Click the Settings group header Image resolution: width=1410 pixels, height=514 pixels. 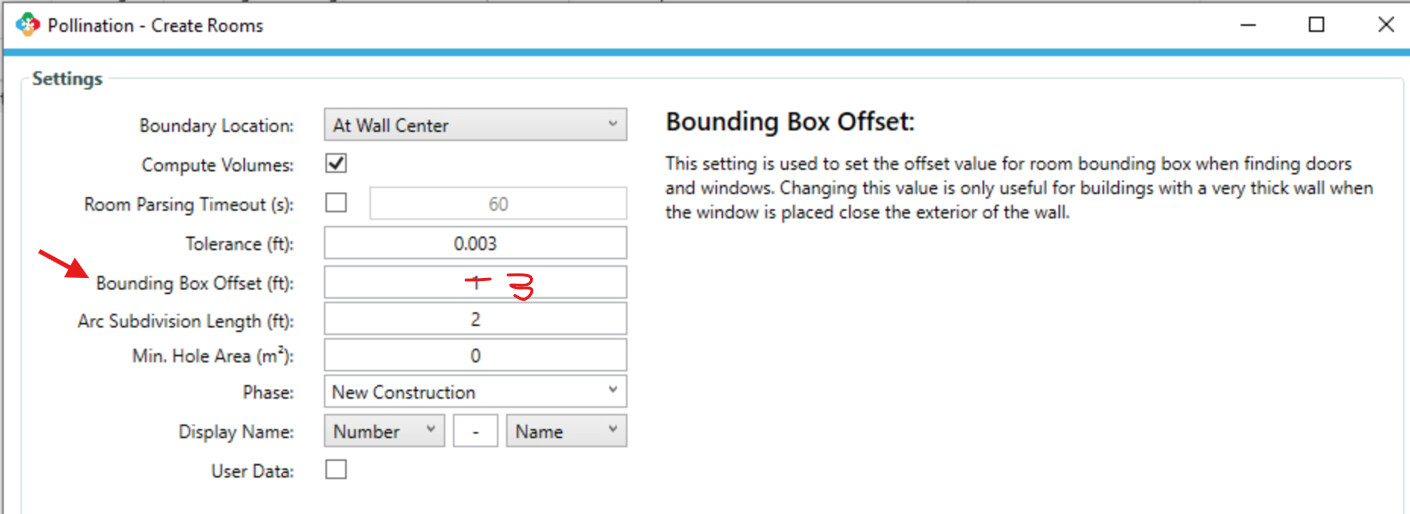(x=67, y=78)
